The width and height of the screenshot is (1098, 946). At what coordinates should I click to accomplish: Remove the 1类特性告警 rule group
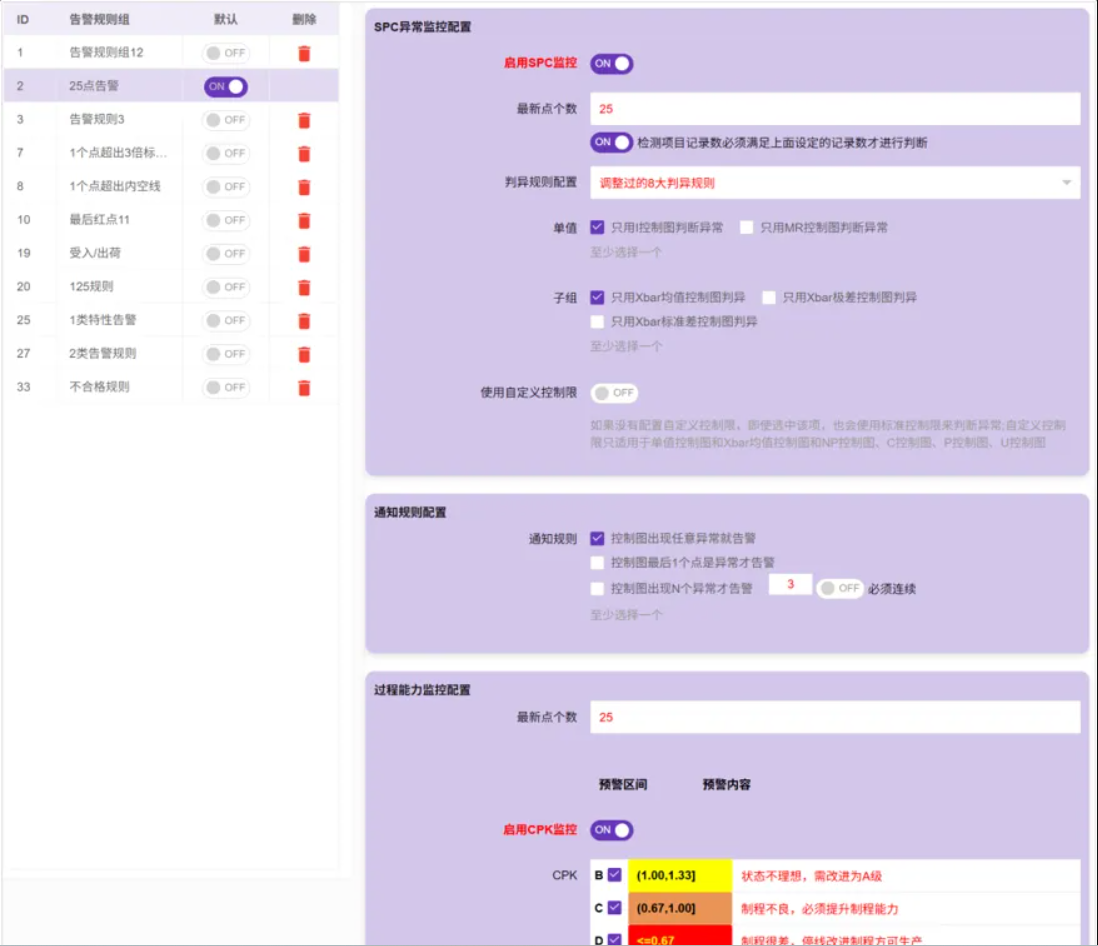point(304,321)
